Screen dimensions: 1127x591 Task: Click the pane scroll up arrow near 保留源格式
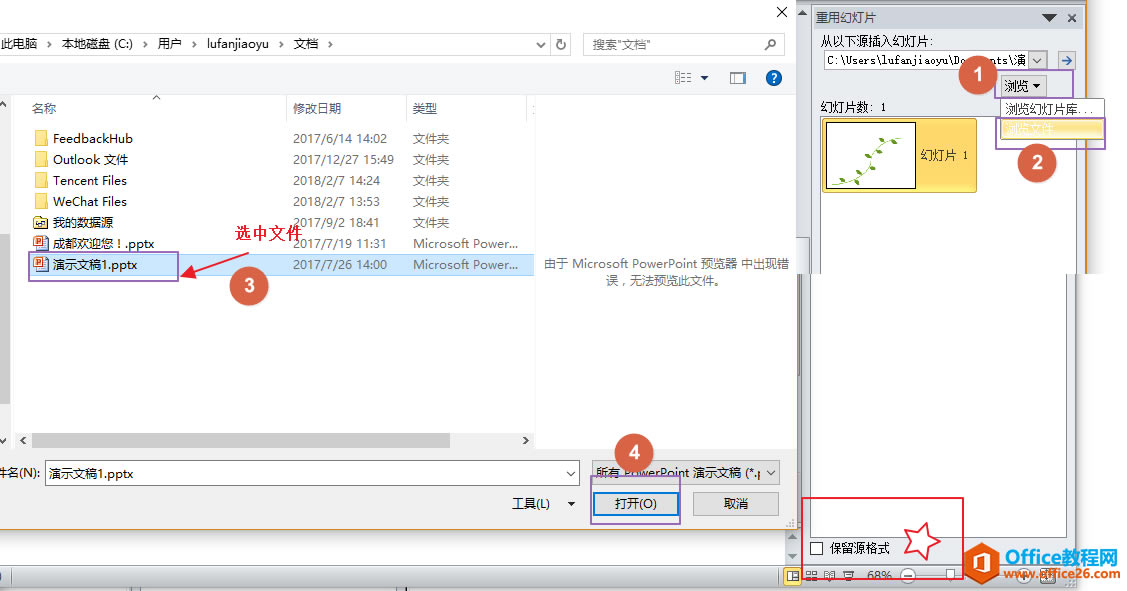click(792, 537)
